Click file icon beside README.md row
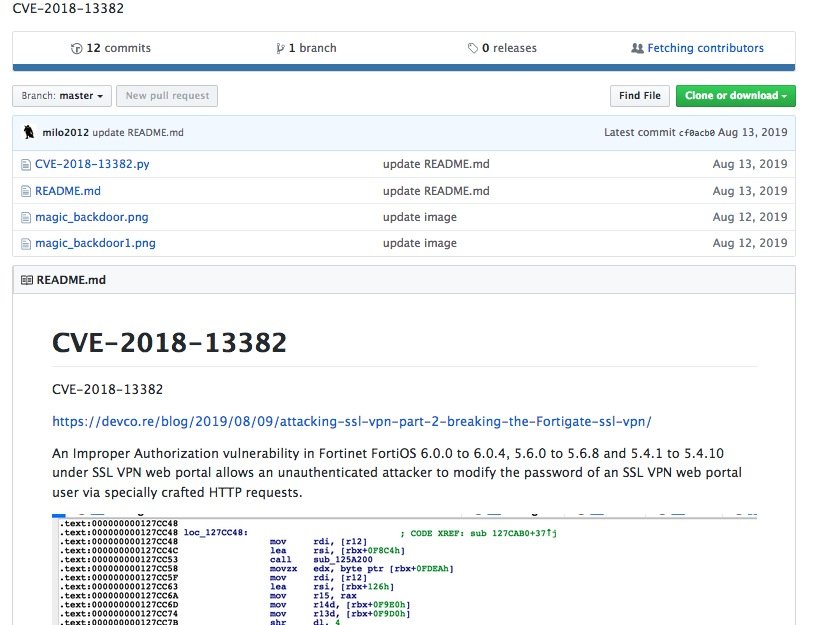Screen dimensions: 816x625 (x=26, y=192)
